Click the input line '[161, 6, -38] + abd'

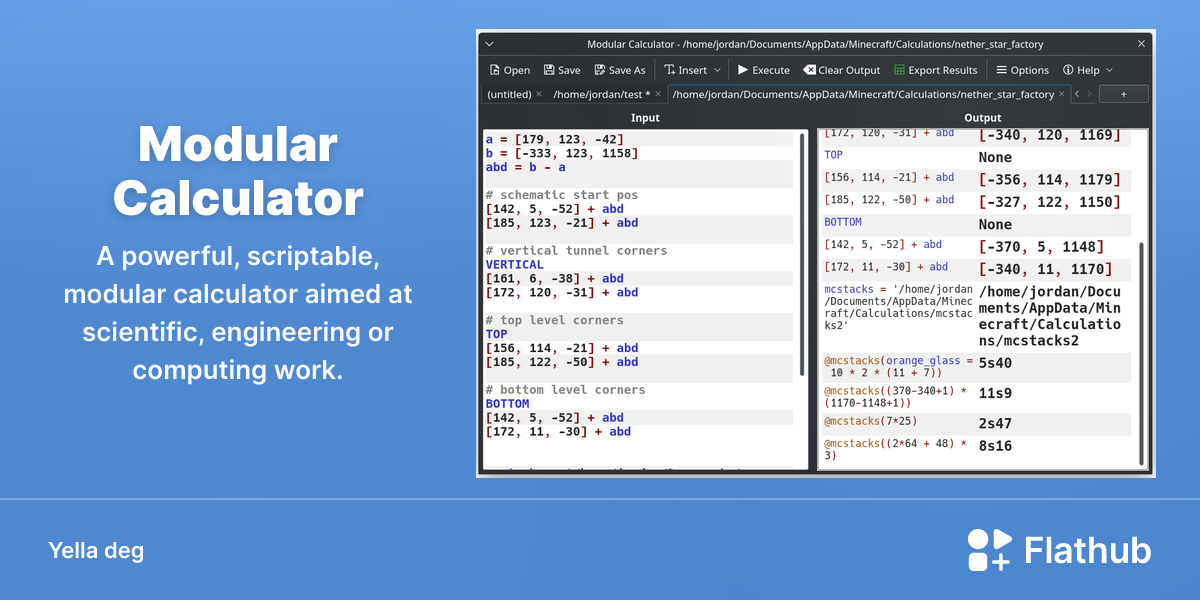(554, 279)
